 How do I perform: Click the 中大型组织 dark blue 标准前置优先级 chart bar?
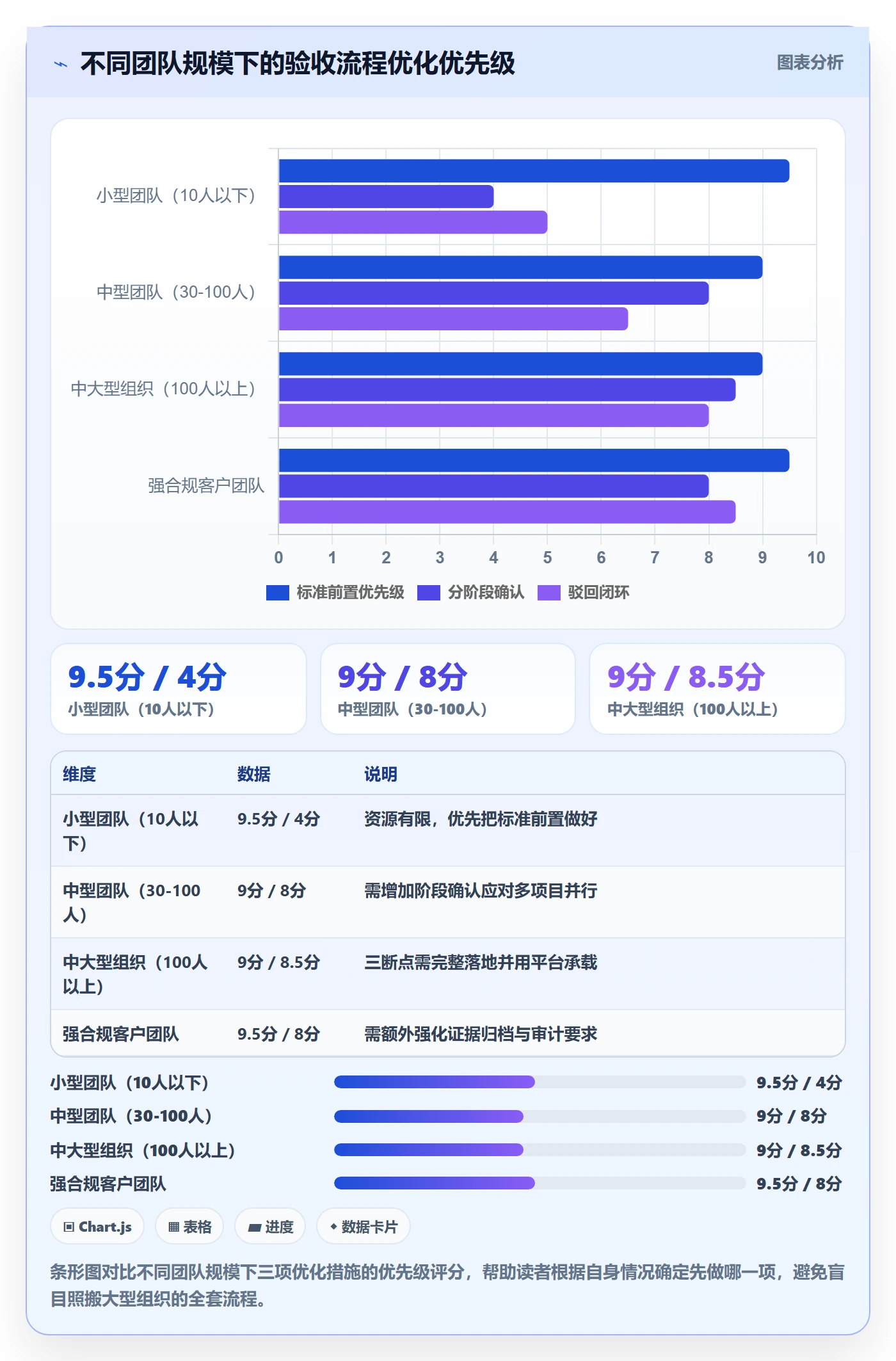point(520,364)
